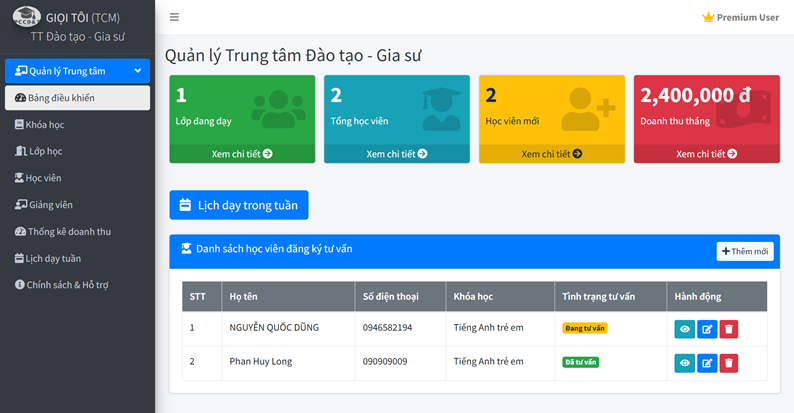Open Giảng viên in the sidebar

(50, 205)
